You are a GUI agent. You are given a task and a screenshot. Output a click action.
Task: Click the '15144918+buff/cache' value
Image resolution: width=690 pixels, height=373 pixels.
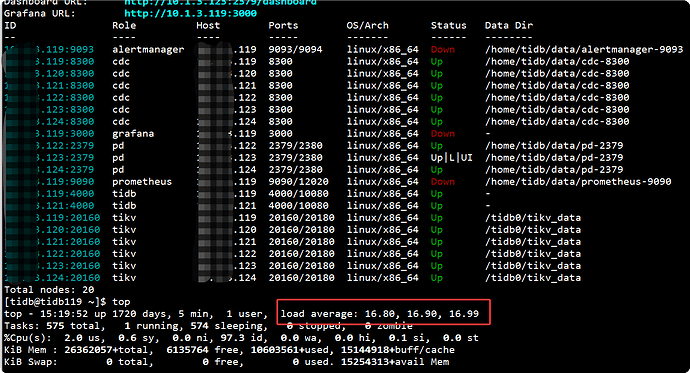[398, 350]
